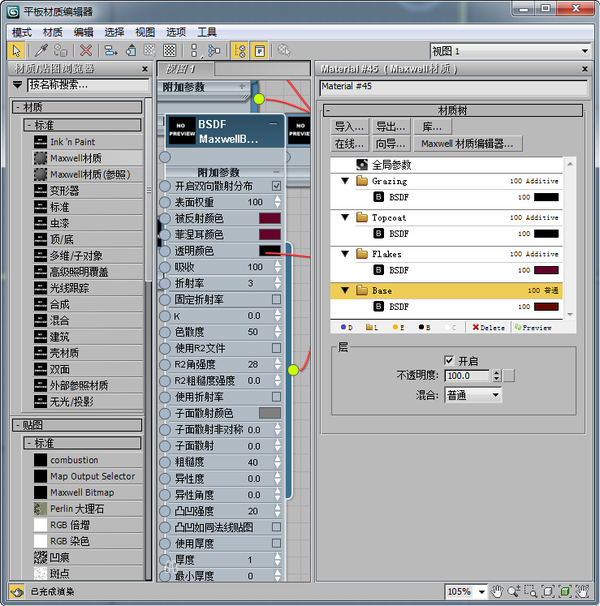Toggle 固定折射率 checkbox
This screenshot has height=606, width=600.
pyautogui.click(x=276, y=299)
